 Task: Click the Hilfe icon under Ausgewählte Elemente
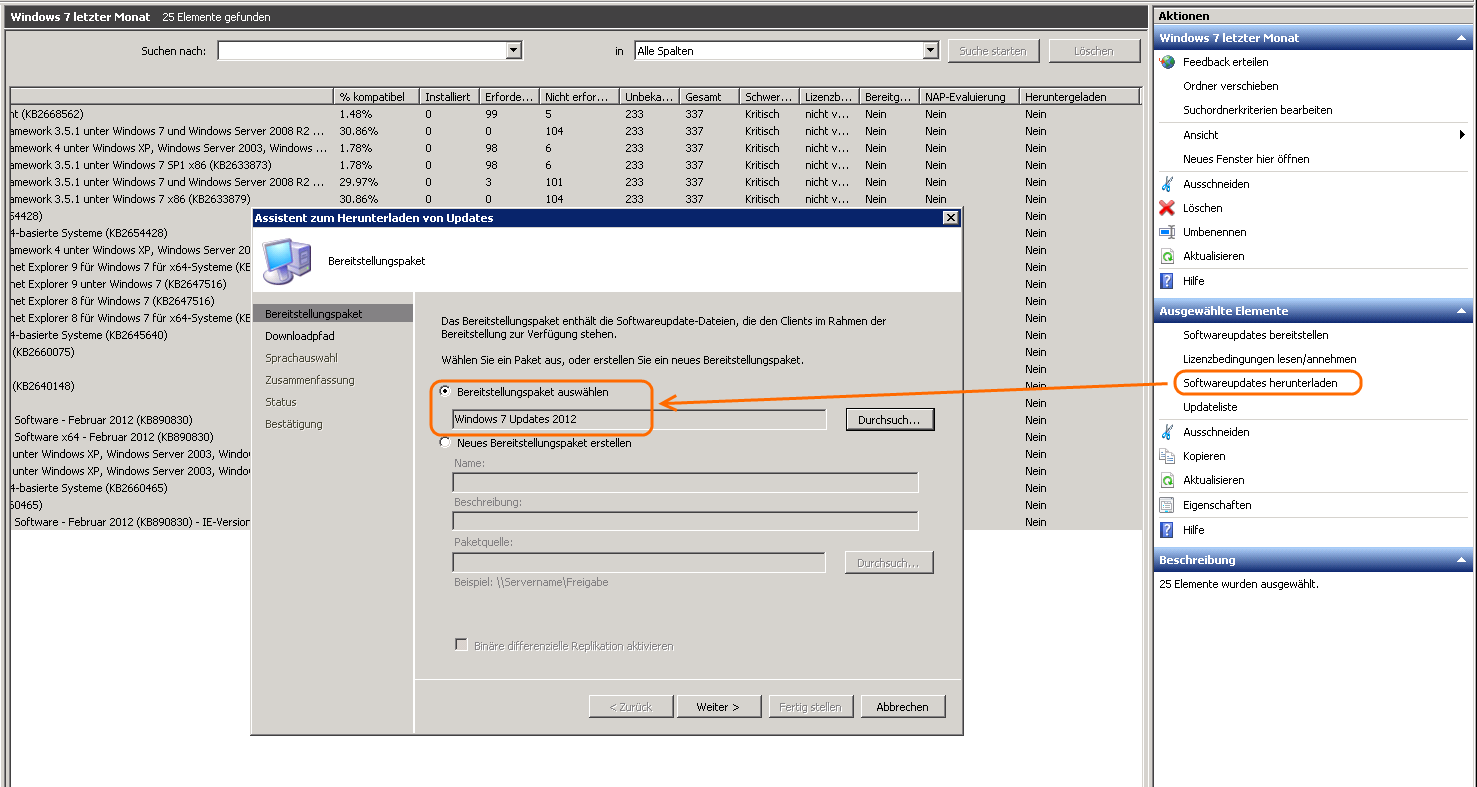1167,530
